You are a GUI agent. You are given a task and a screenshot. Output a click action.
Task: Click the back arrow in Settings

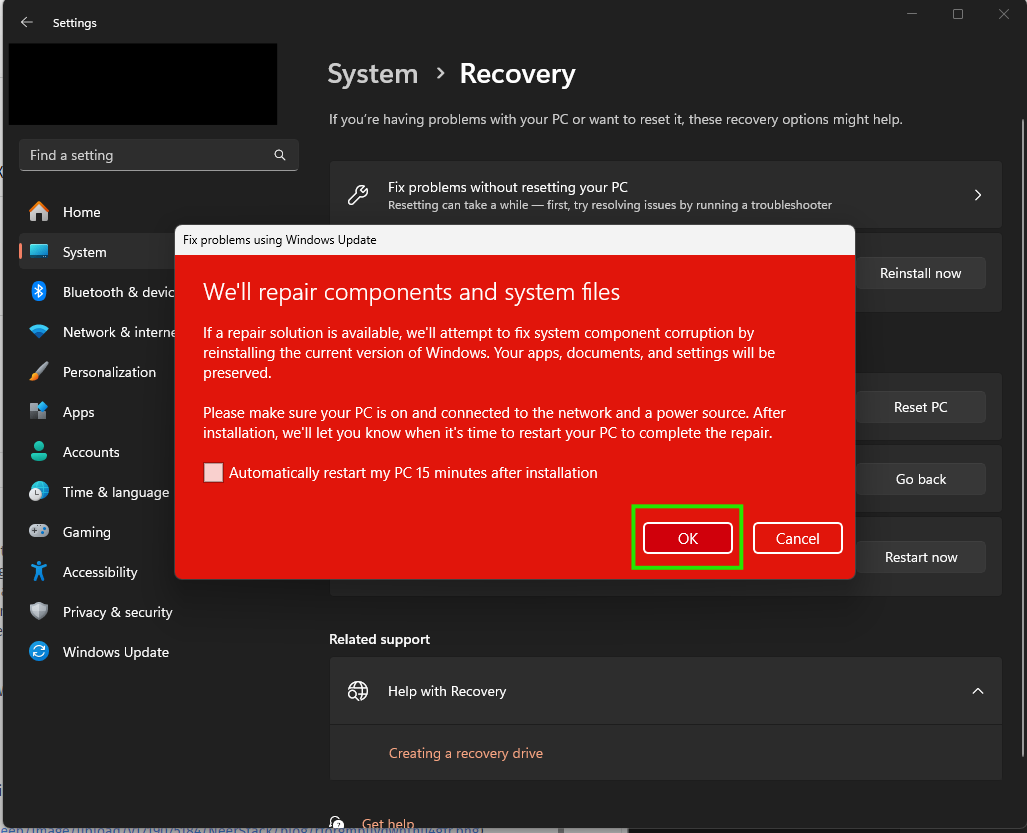pos(27,22)
